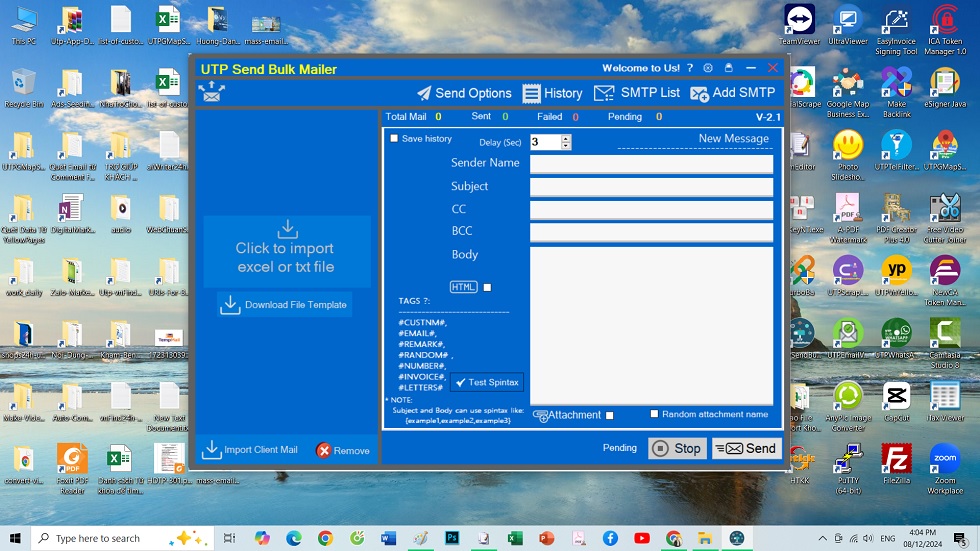Click the lock icon in title bar

pos(729,68)
